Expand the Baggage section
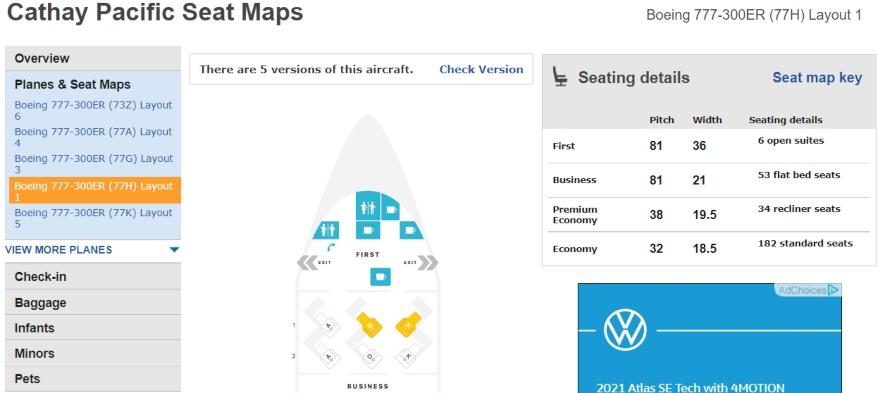 [93, 303]
